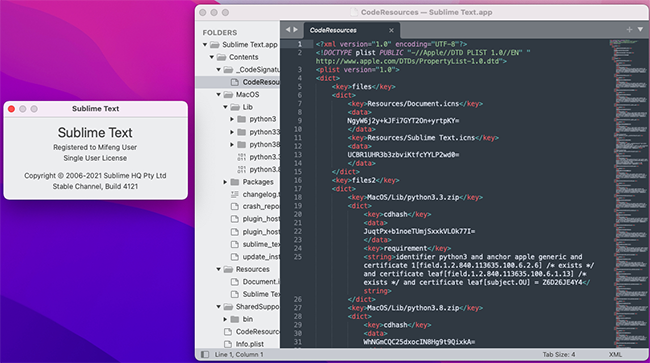Click 'Registered to Mifeng User' text

(x=95, y=147)
